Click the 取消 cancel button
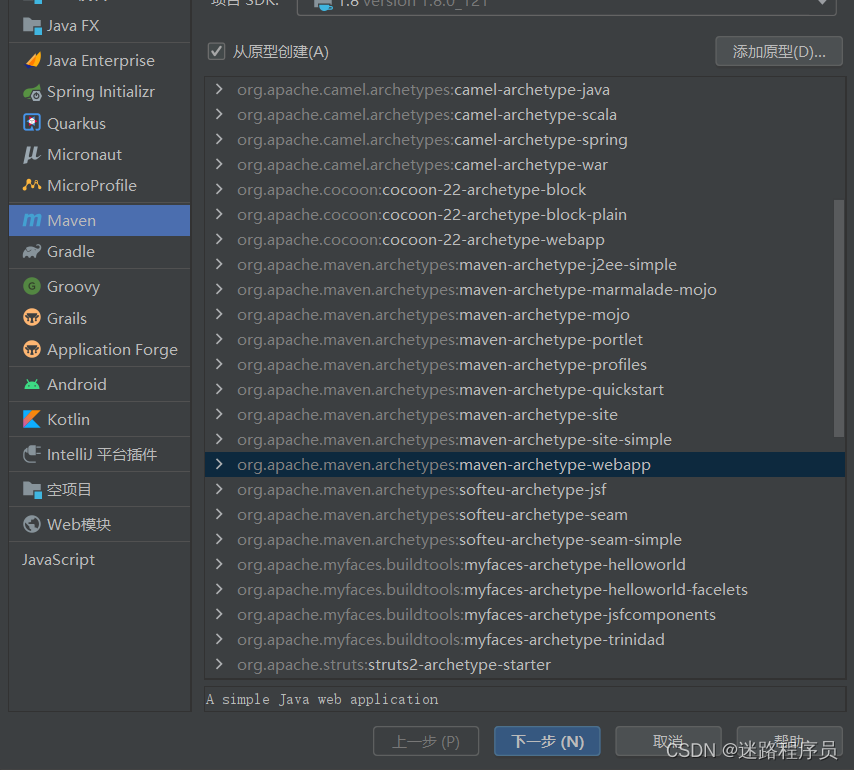 [668, 741]
